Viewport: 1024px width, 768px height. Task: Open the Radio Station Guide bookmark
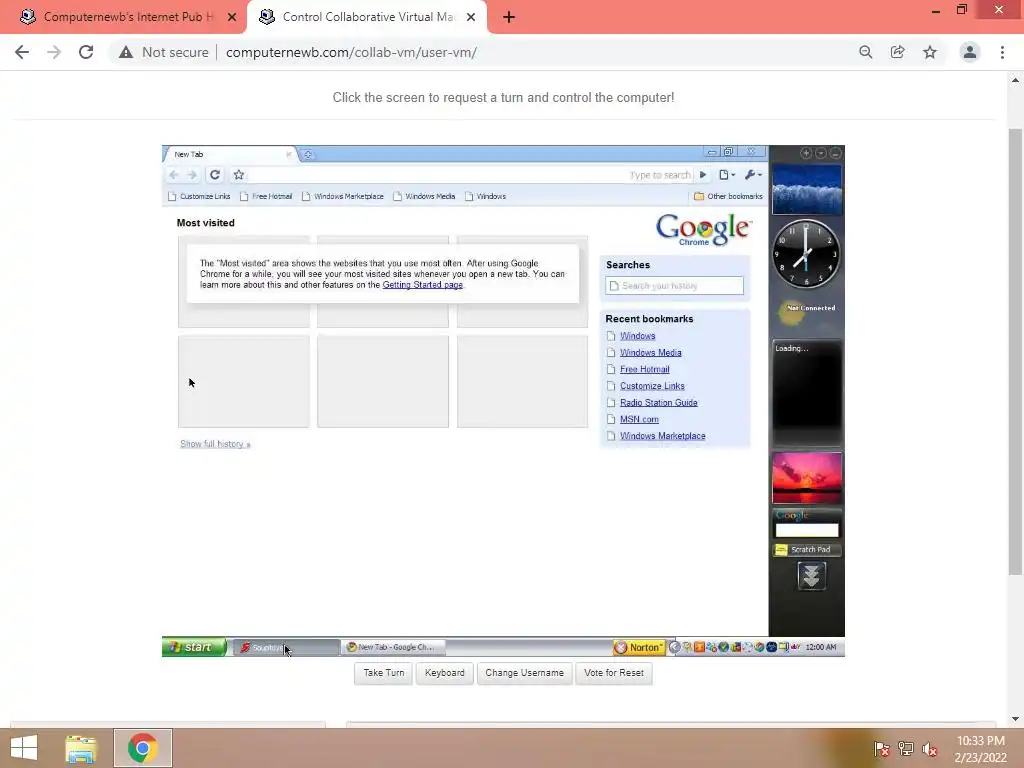[658, 402]
